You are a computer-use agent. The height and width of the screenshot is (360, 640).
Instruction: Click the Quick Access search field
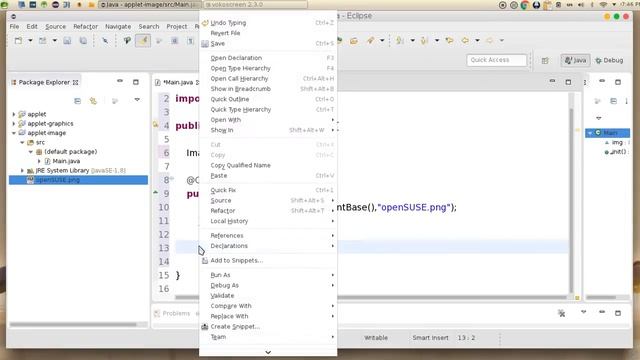point(496,60)
